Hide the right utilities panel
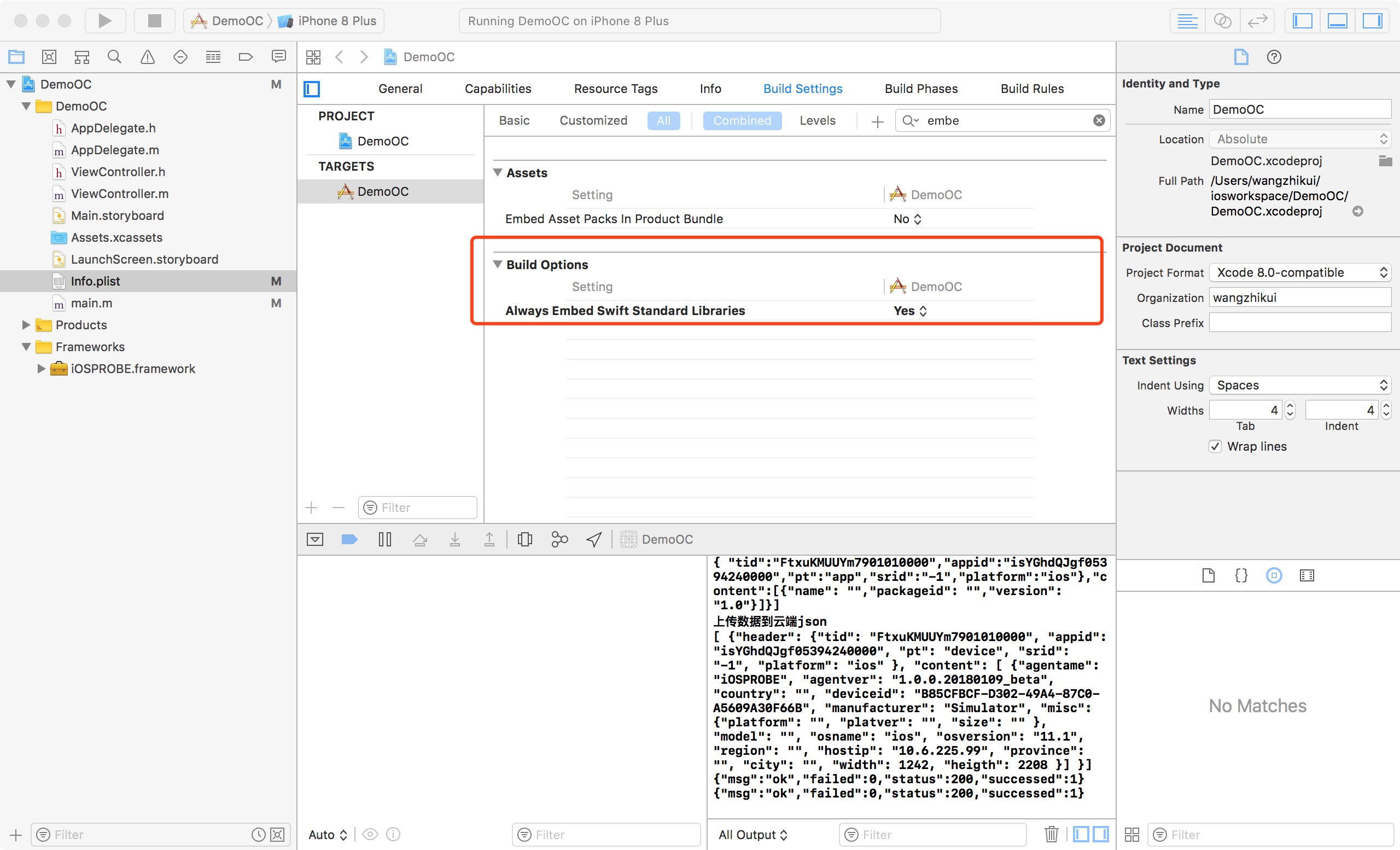Viewport: 1400px width, 850px height. point(1372,21)
